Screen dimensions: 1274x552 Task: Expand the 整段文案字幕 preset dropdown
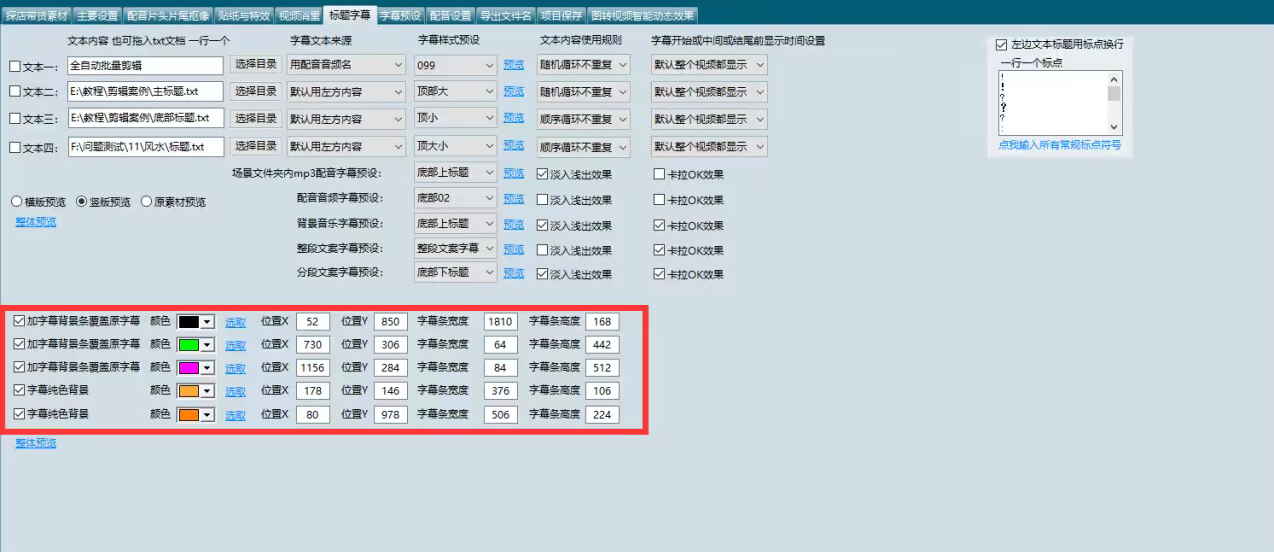tap(455, 248)
